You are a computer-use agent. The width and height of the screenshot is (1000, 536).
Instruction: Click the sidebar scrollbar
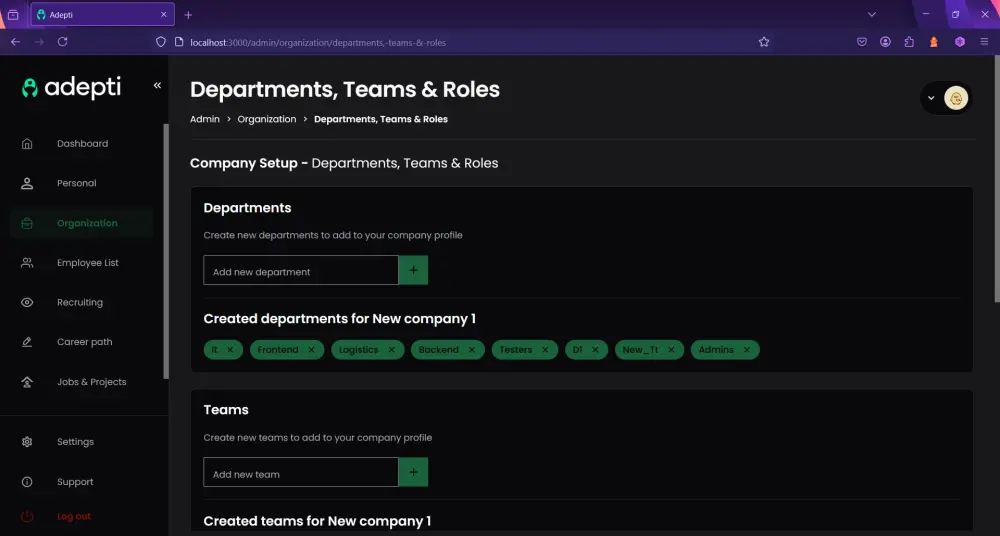coord(166,251)
